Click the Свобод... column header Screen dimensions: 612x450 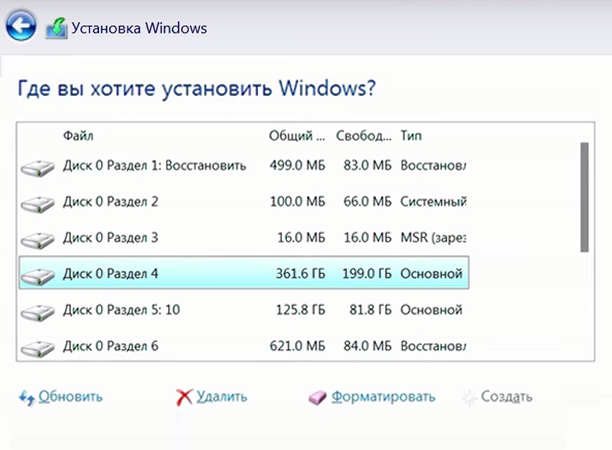[363, 135]
